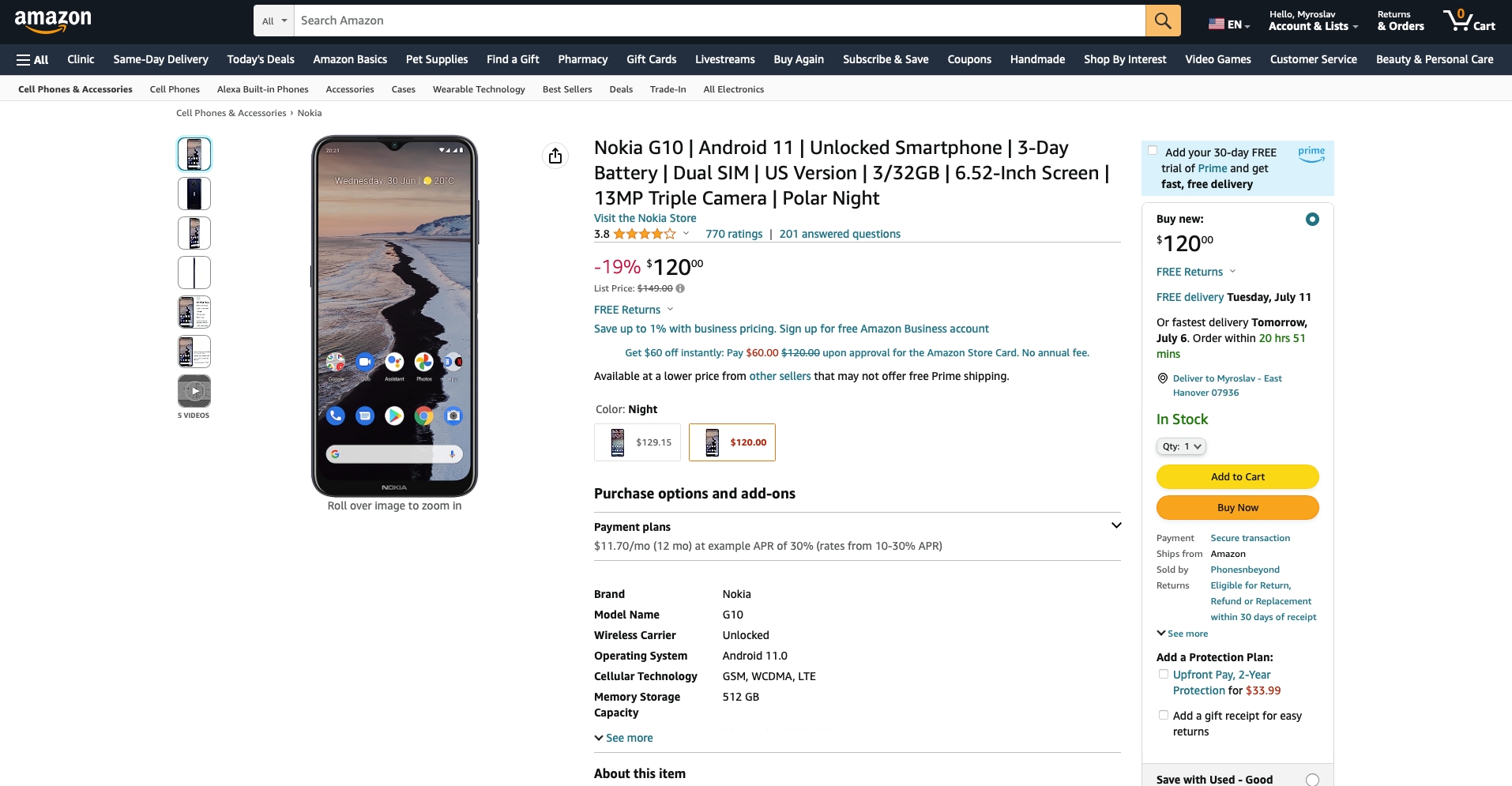Click the Amazon logo

click(53, 21)
